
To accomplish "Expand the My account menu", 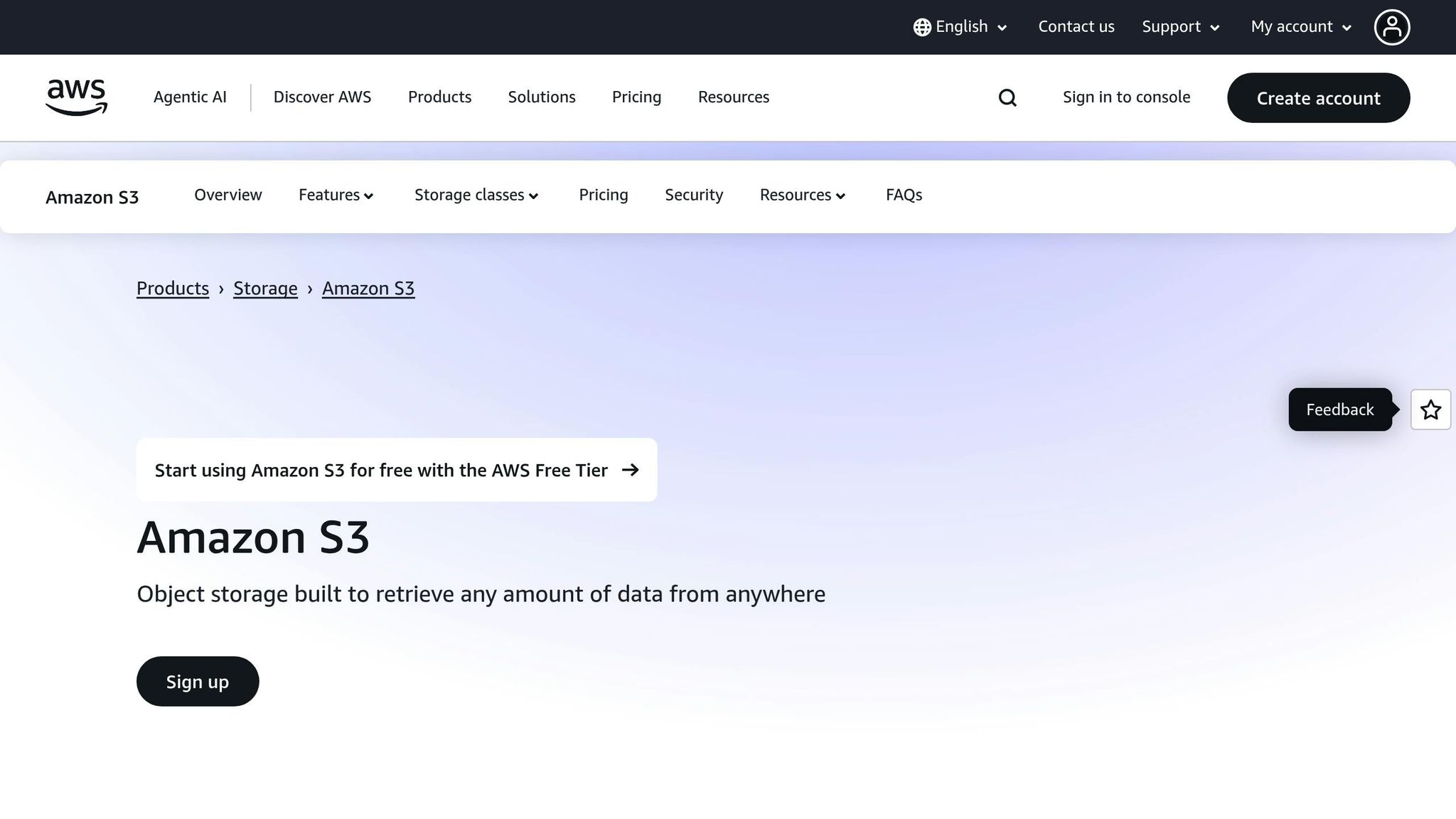I will coord(1301,27).
